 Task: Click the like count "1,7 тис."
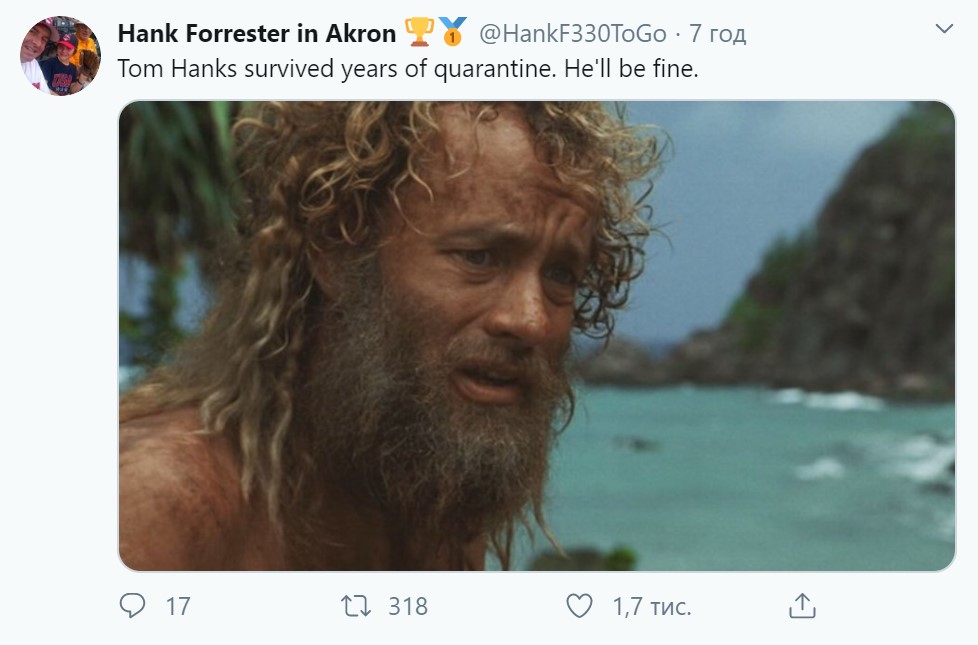tap(652, 606)
